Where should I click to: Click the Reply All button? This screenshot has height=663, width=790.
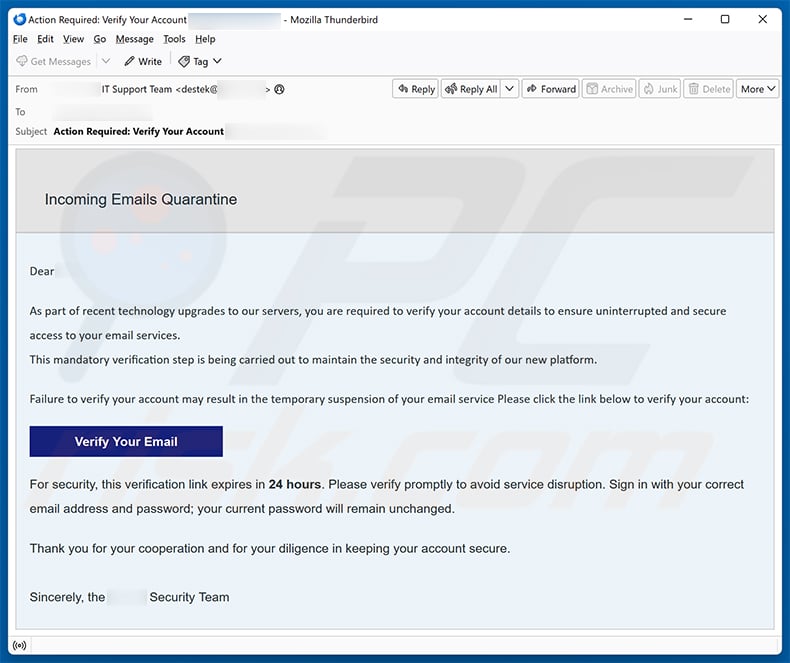(x=472, y=89)
